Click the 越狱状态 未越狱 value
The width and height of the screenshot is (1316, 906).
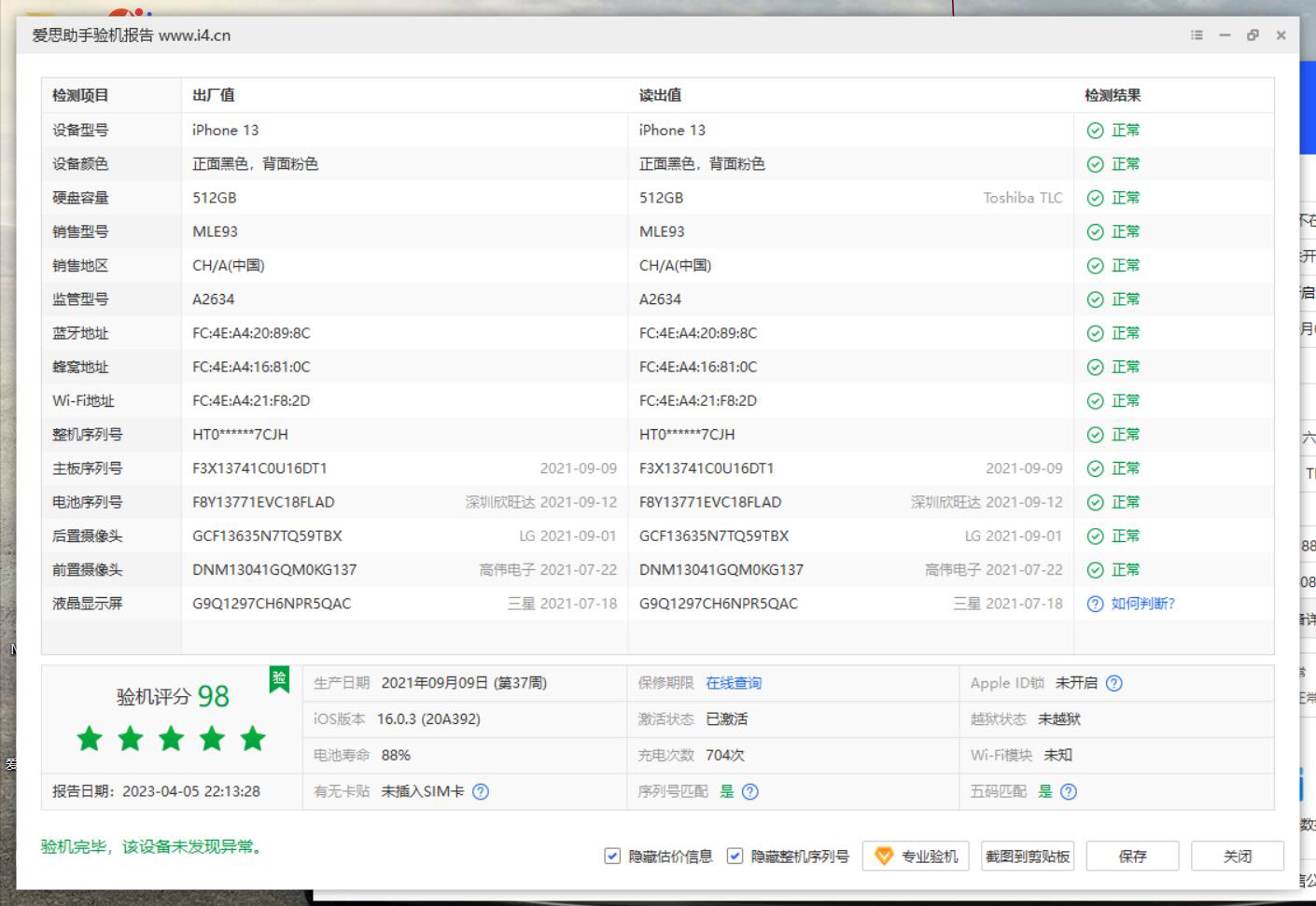tap(1059, 719)
